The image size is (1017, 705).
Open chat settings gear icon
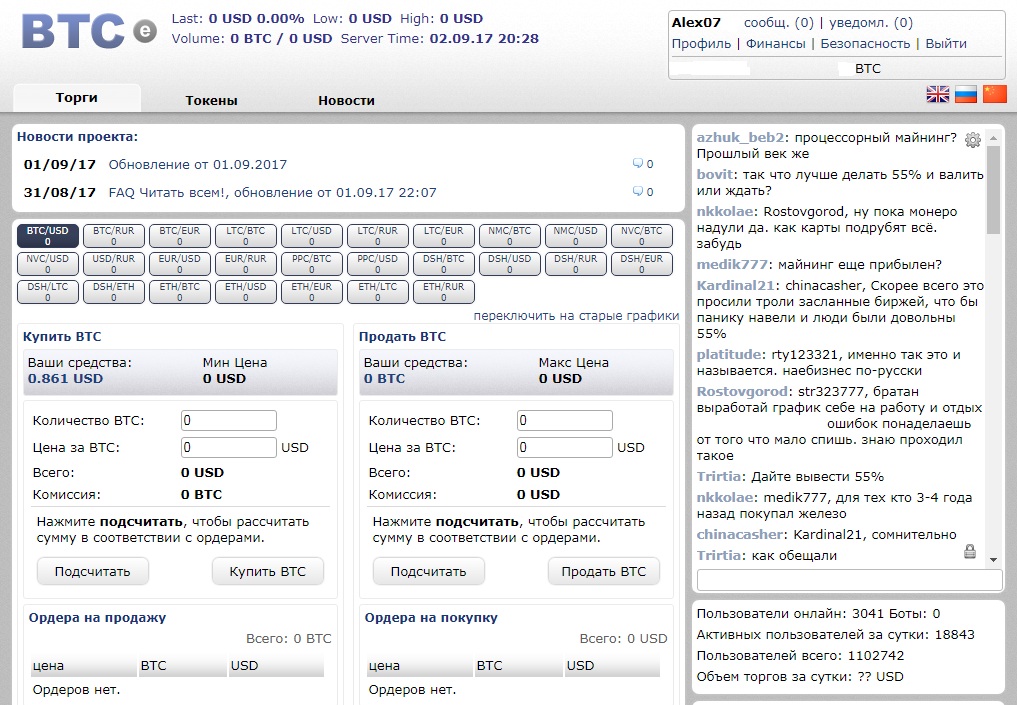(x=972, y=139)
